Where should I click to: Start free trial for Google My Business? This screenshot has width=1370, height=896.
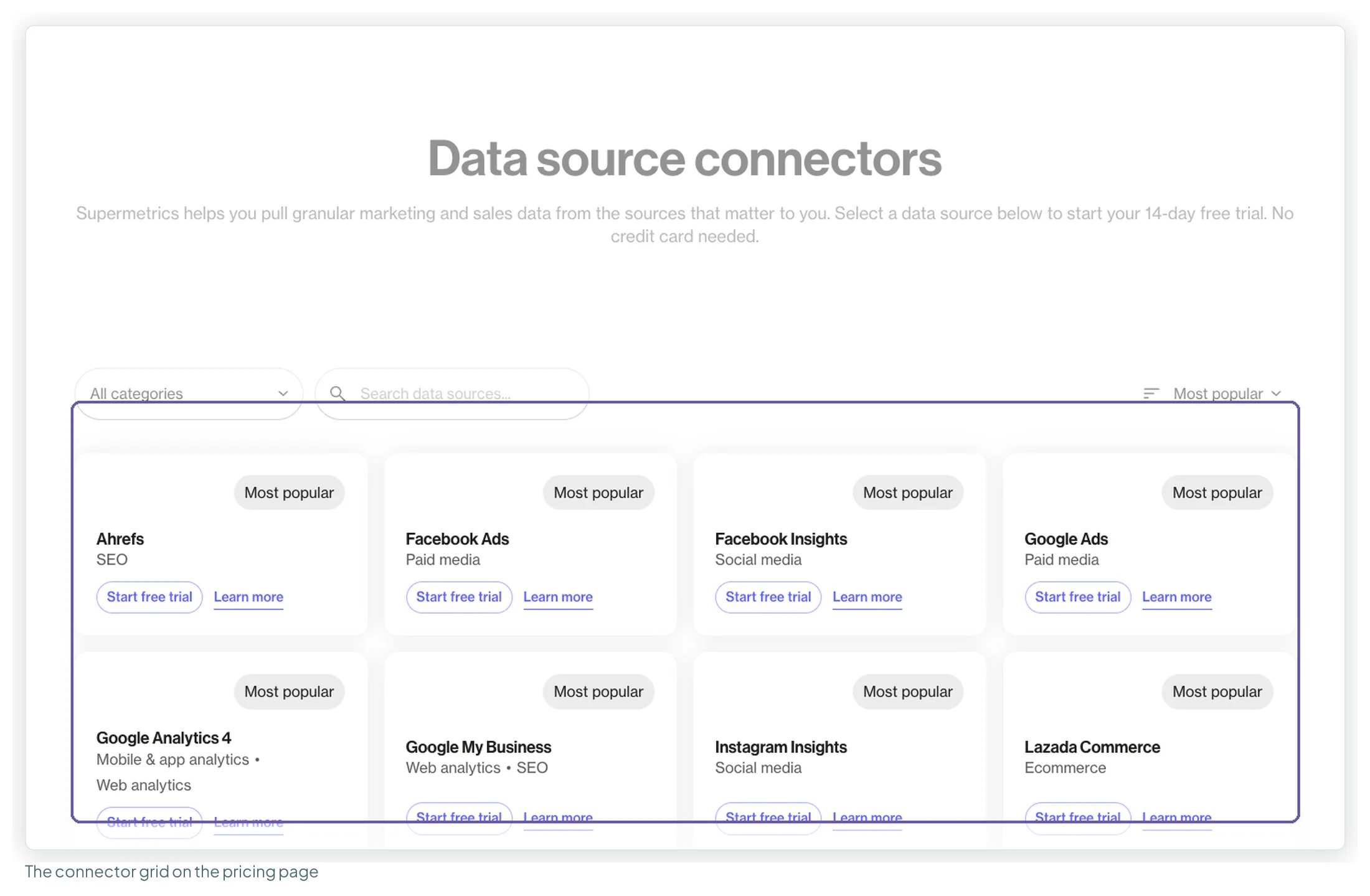point(459,818)
